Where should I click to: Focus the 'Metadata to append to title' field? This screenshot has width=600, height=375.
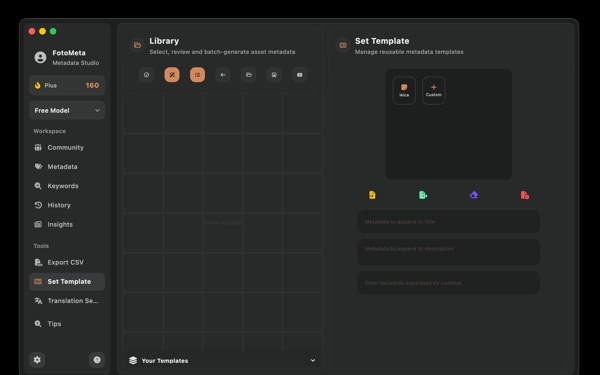[x=448, y=222]
